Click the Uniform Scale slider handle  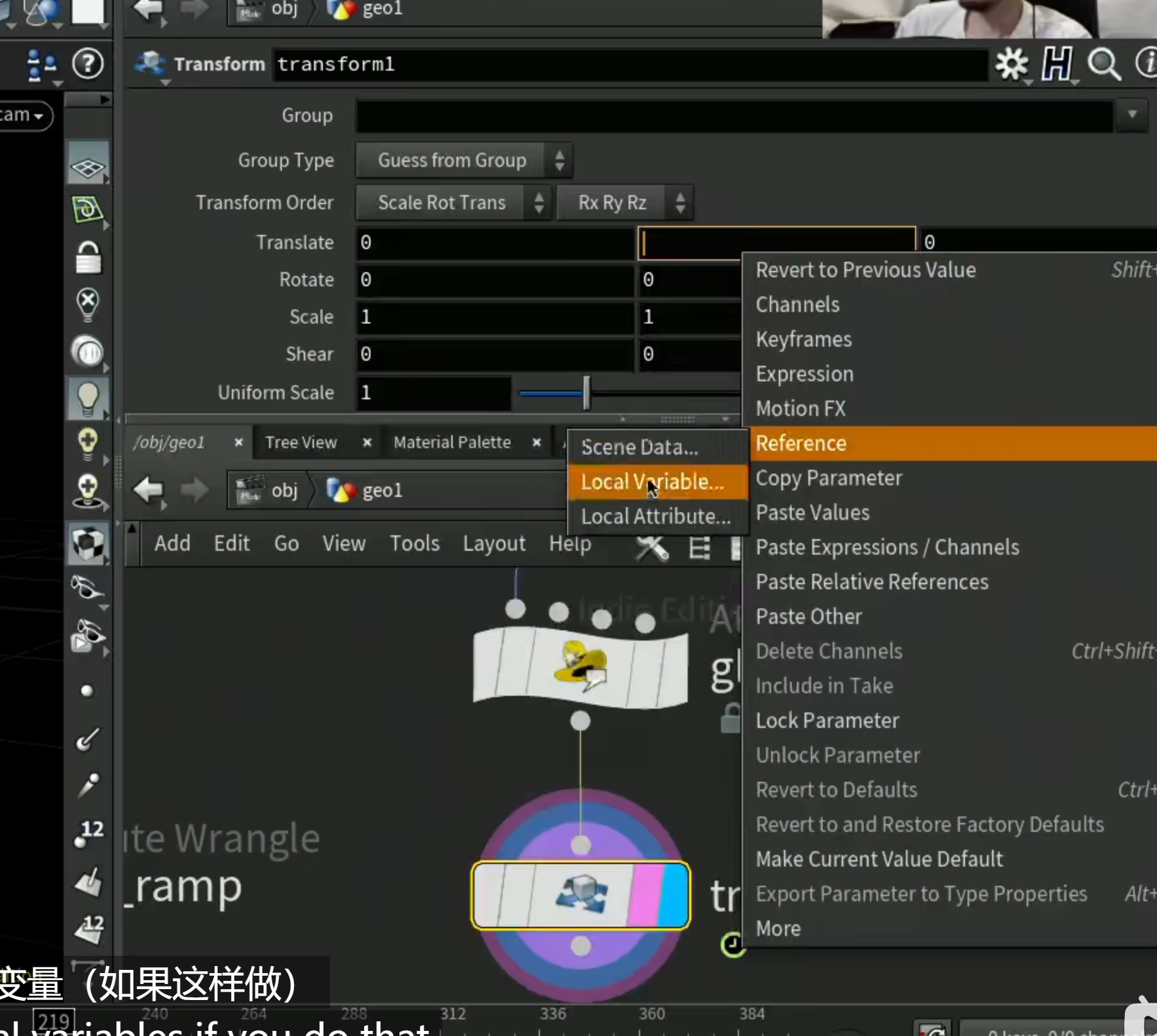[x=586, y=392]
